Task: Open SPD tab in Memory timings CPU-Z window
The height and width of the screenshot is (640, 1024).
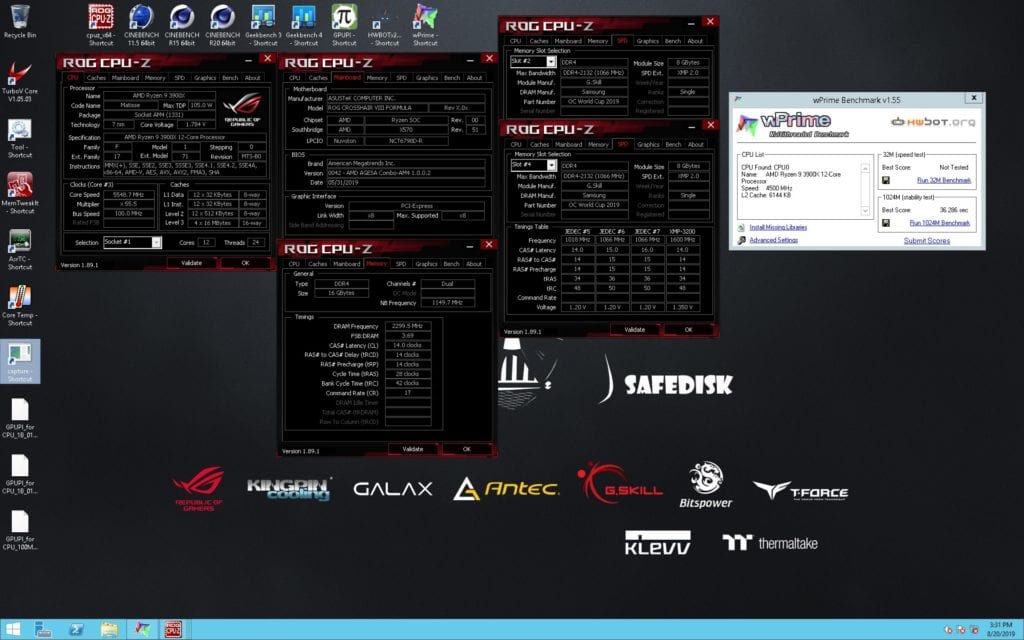Action: coord(401,264)
